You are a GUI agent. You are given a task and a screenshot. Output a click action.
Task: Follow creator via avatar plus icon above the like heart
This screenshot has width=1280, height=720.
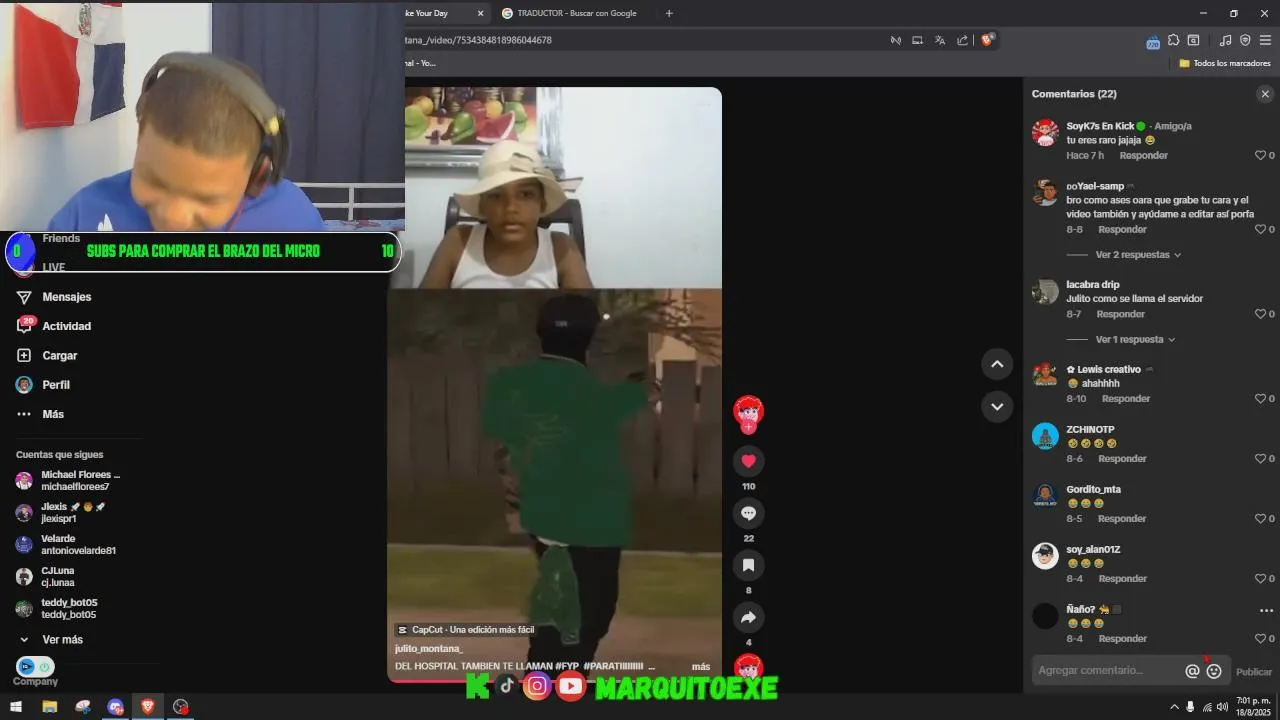click(x=748, y=427)
